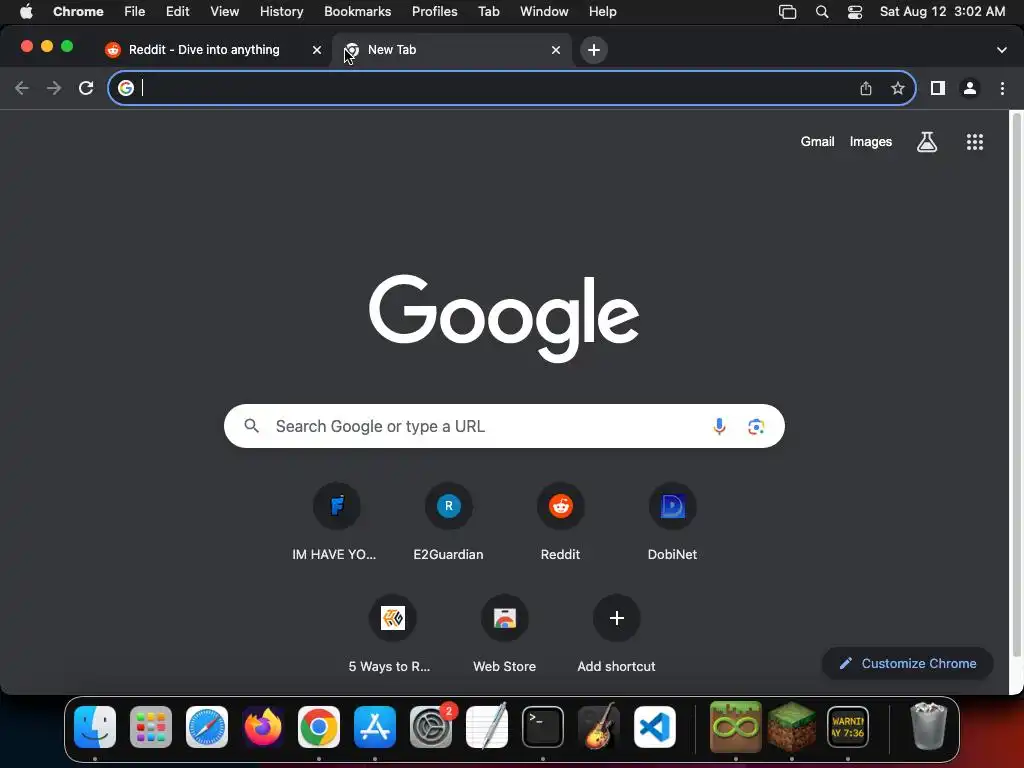Click the Sat Aug 12 3:02 AM clock
1024x768 pixels.
point(942,12)
